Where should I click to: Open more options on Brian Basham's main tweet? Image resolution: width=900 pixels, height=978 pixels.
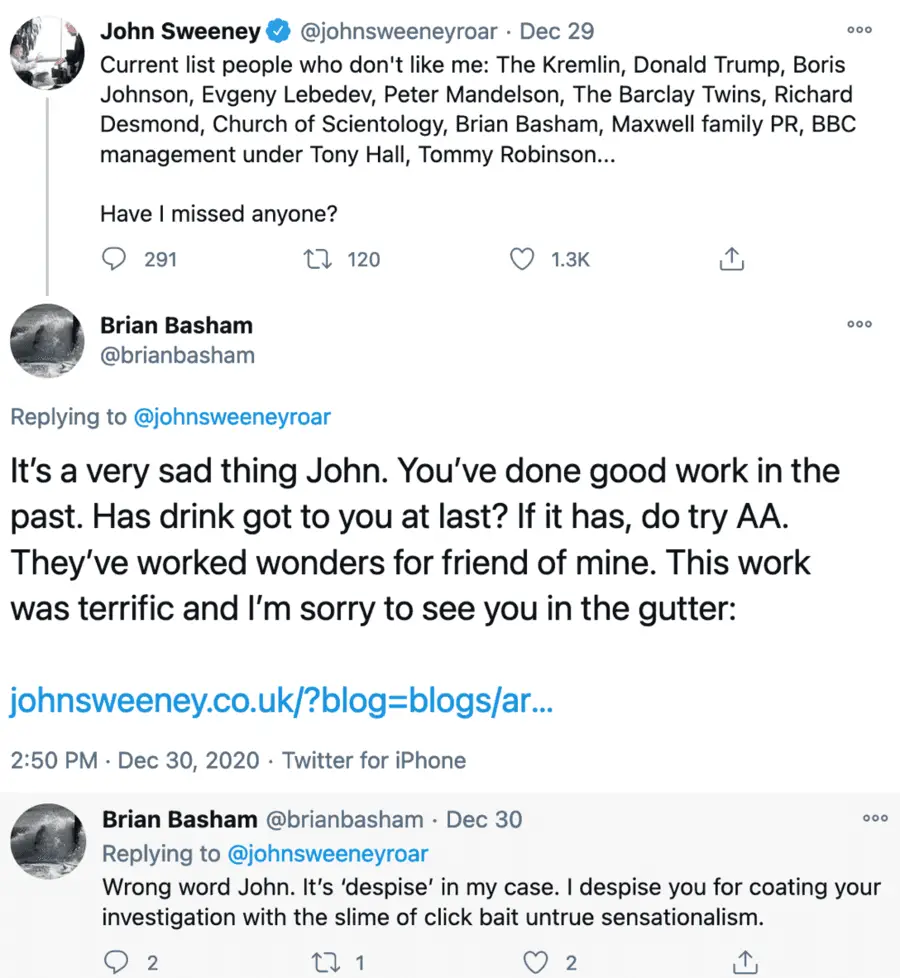859,325
